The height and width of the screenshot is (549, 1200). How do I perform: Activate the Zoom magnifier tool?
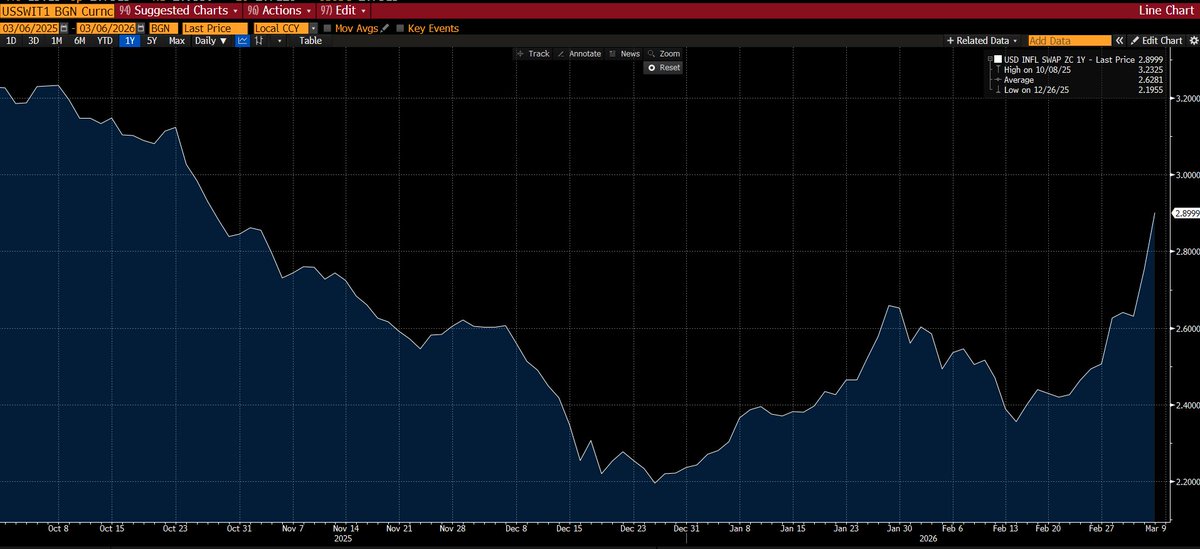click(664, 53)
